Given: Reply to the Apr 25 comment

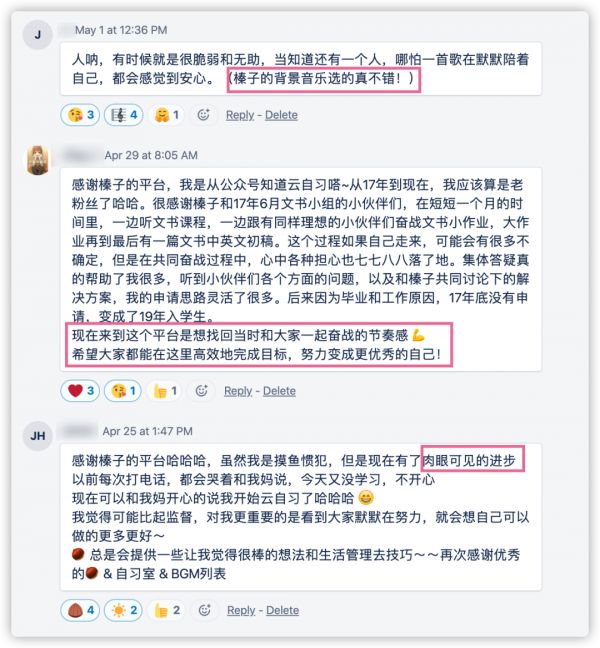Looking at the screenshot, I should [241, 610].
